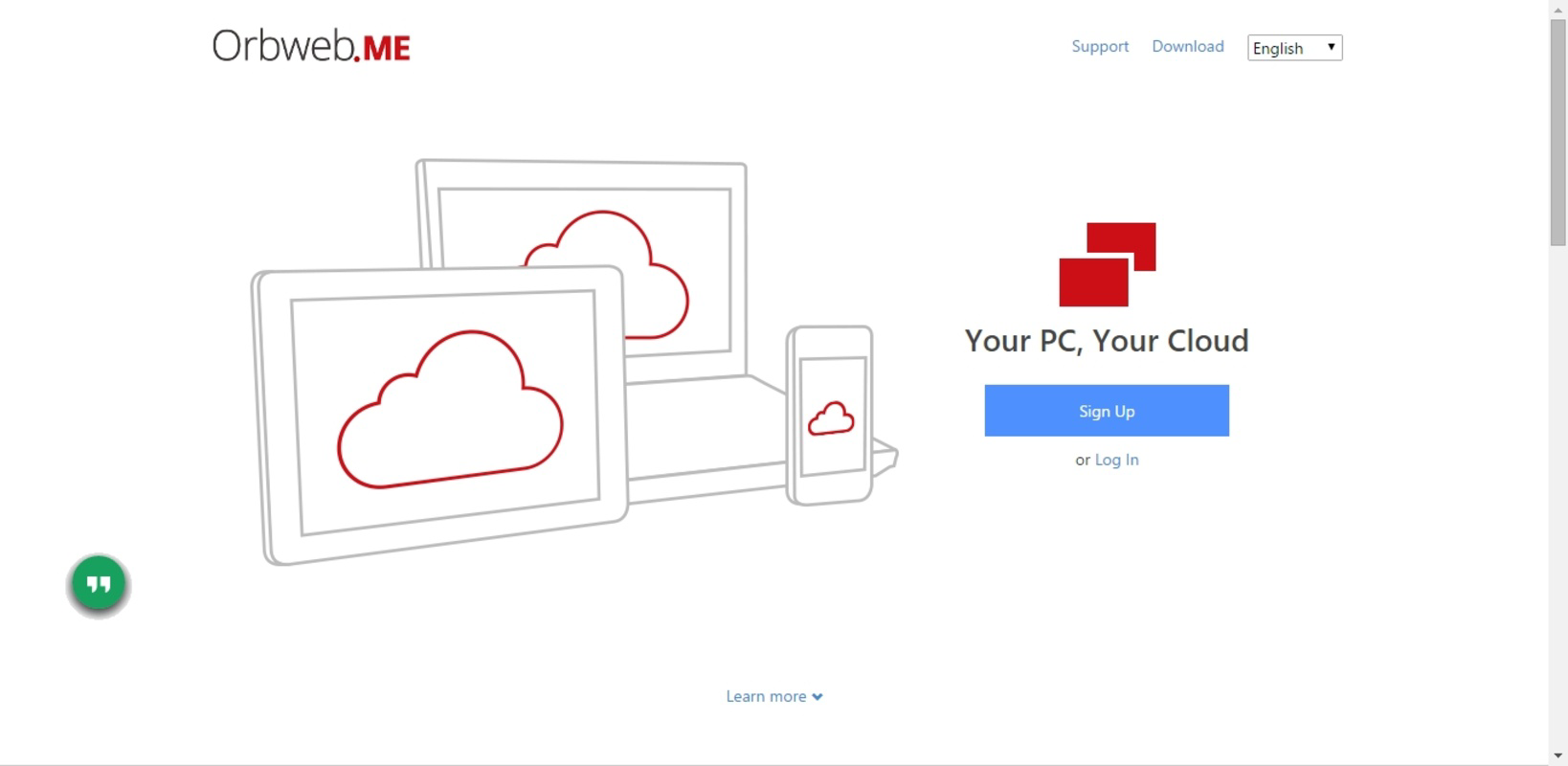Click the red overlapping screens icon

click(x=1107, y=264)
